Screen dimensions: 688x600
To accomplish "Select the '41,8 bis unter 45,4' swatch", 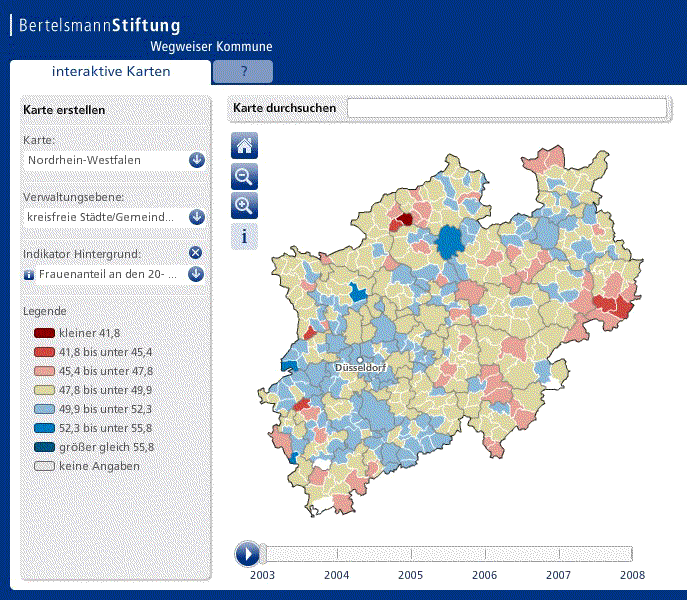I will click(x=44, y=352).
